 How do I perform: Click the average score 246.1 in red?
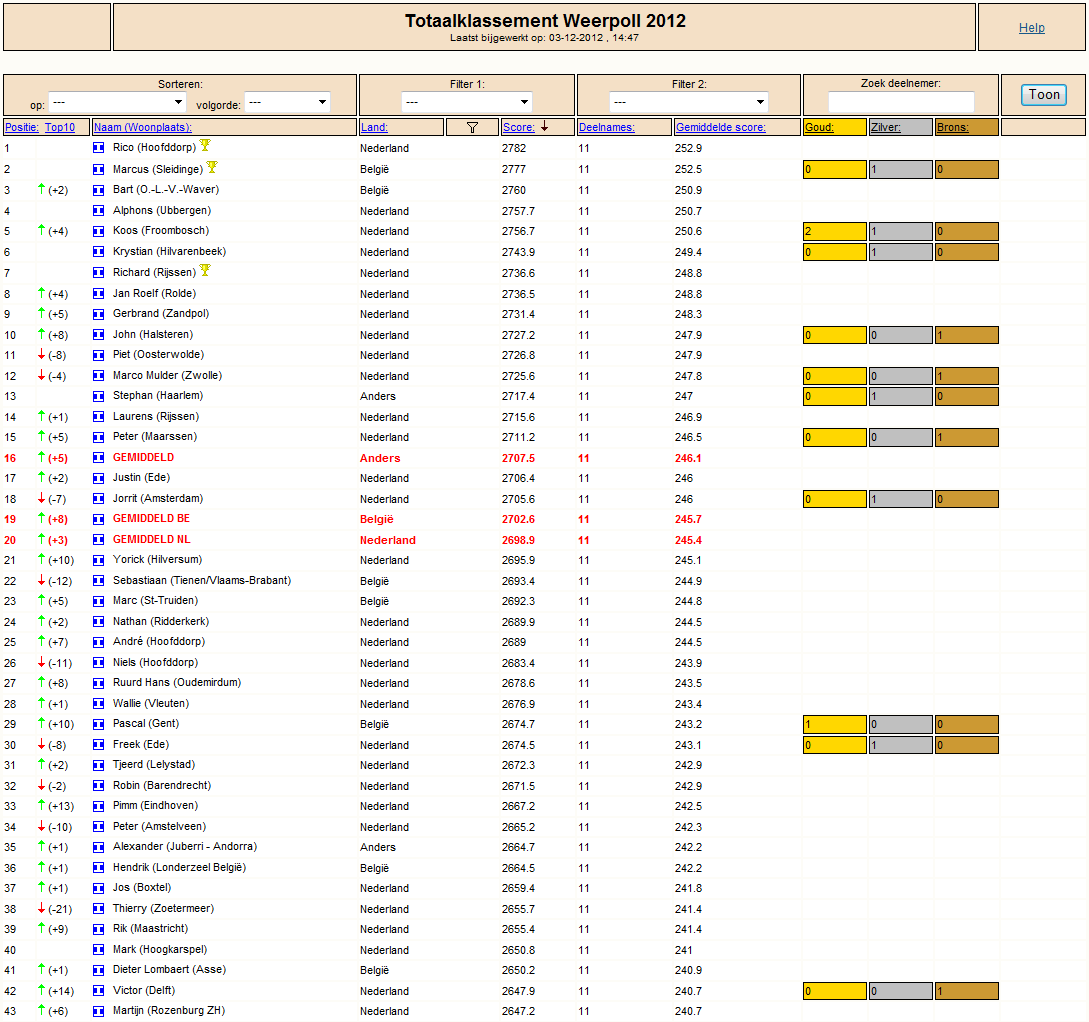[688, 458]
